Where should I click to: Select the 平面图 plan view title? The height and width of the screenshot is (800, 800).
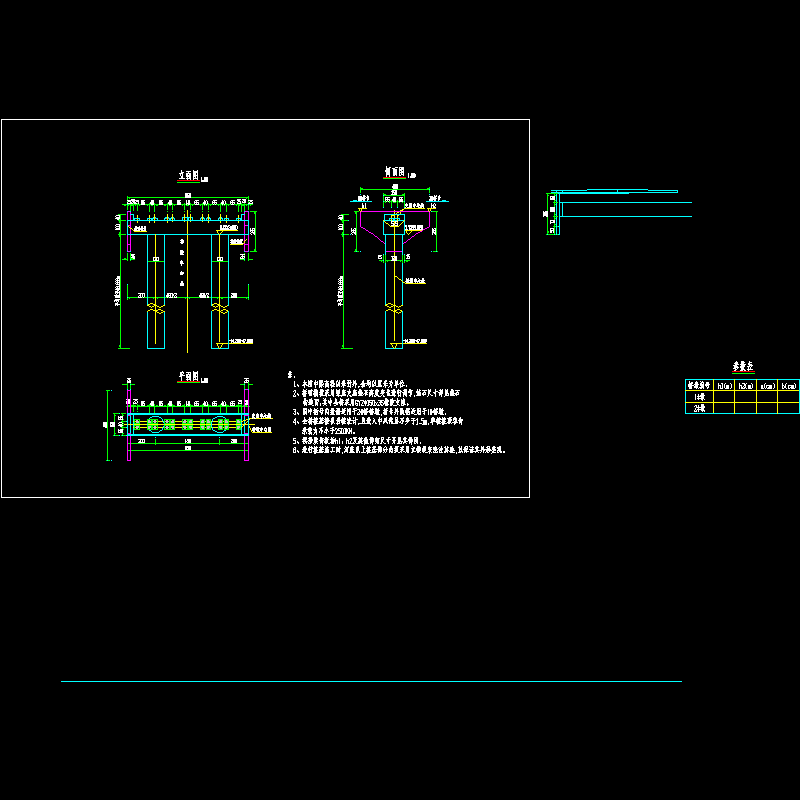[188, 377]
